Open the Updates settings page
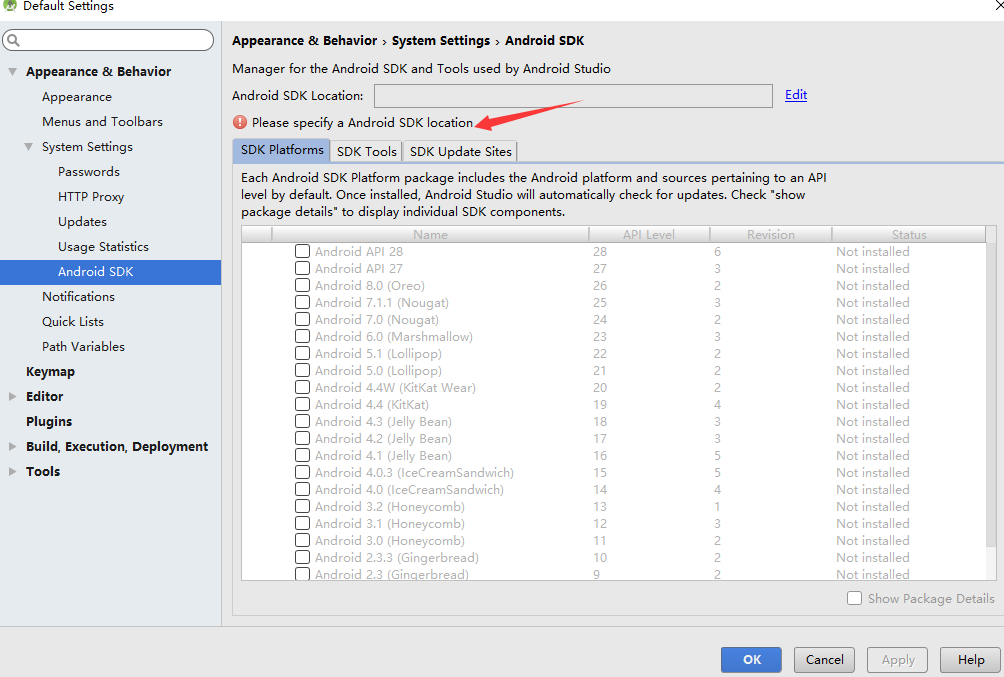The width and height of the screenshot is (1004, 677). tap(83, 222)
